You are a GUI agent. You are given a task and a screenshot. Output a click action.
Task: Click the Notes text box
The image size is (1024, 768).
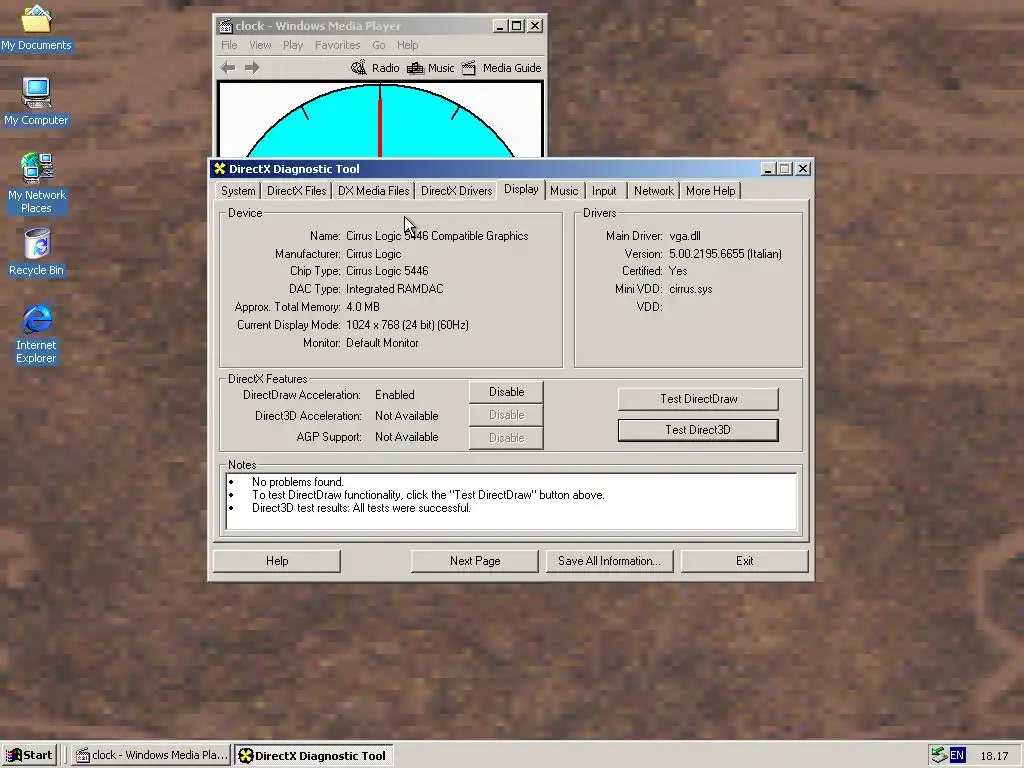click(x=511, y=501)
